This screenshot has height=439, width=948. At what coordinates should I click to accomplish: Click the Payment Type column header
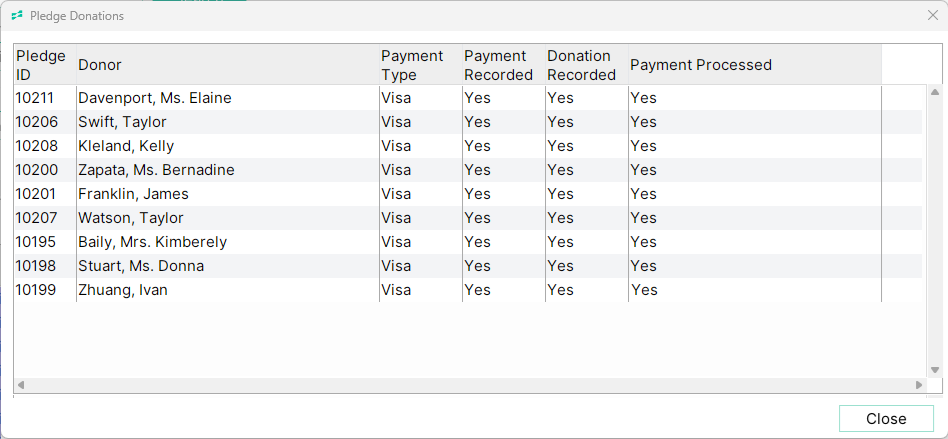(x=421, y=65)
